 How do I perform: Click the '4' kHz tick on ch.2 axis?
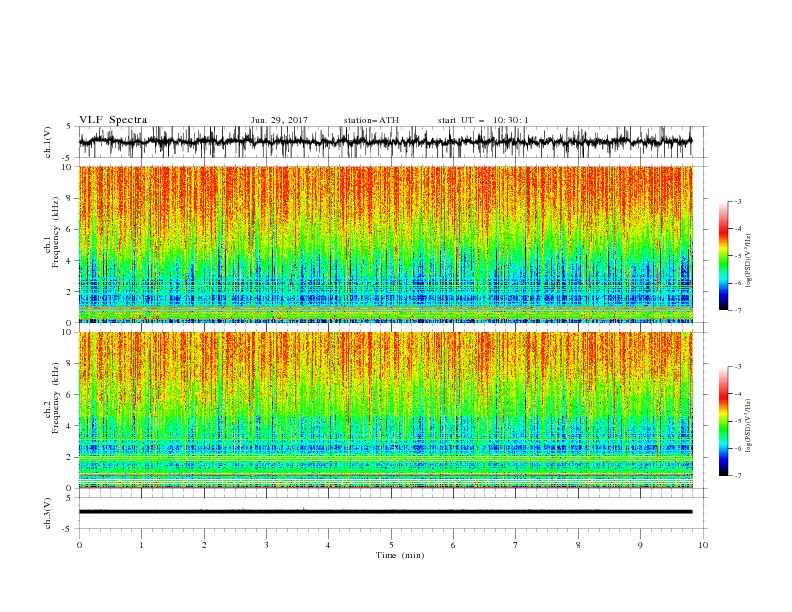pyautogui.click(x=70, y=426)
